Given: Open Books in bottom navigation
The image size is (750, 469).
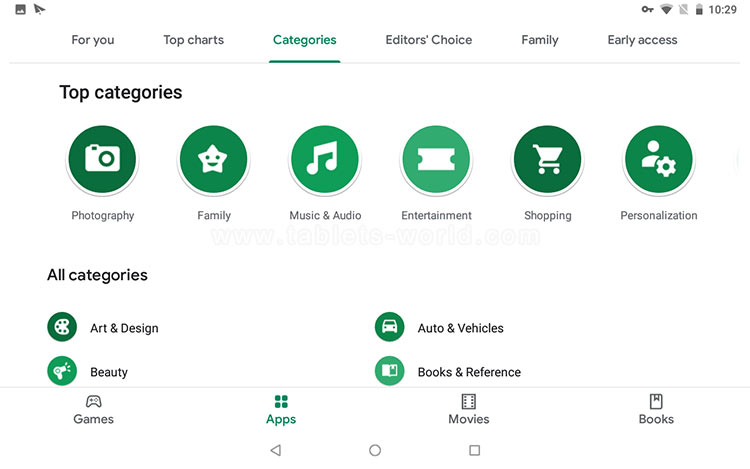Looking at the screenshot, I should (x=656, y=409).
